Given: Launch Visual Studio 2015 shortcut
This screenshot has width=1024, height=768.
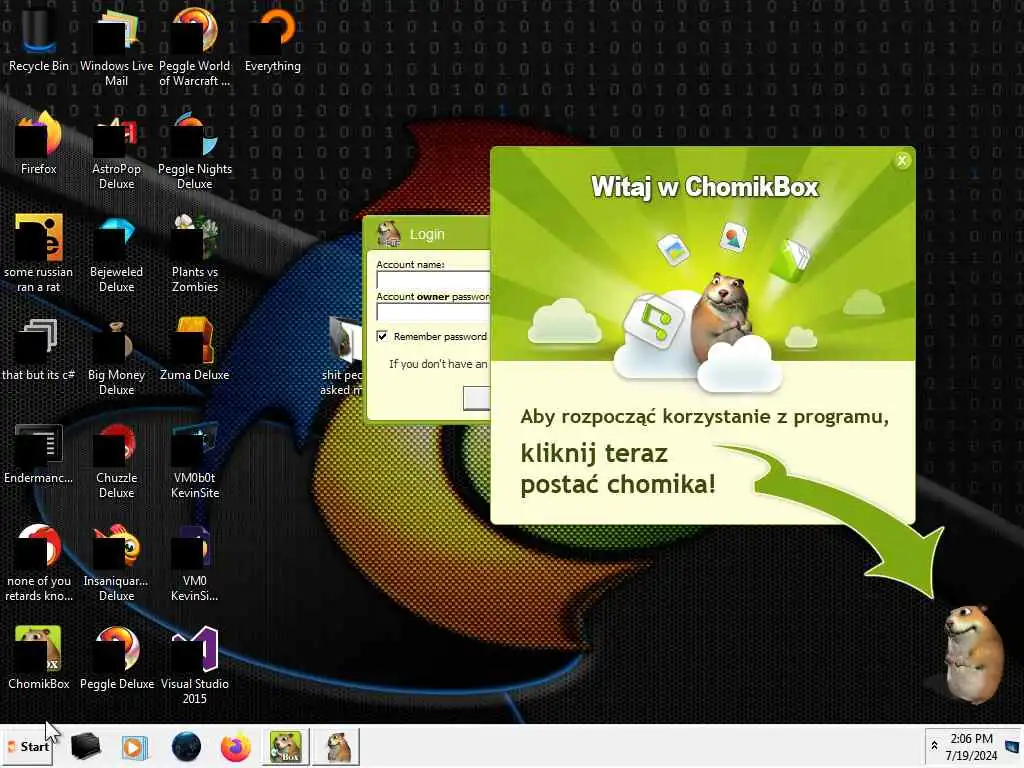Looking at the screenshot, I should coord(195,665).
